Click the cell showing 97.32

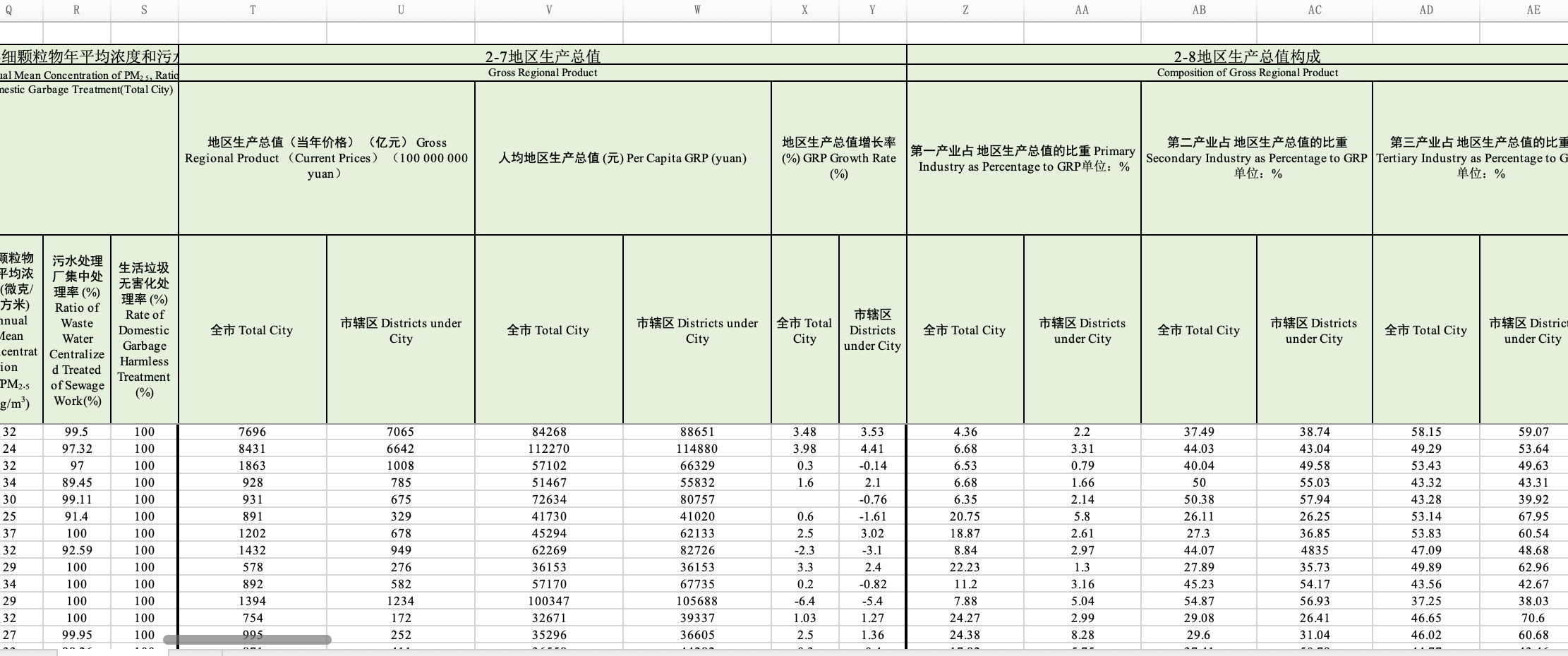(x=77, y=449)
